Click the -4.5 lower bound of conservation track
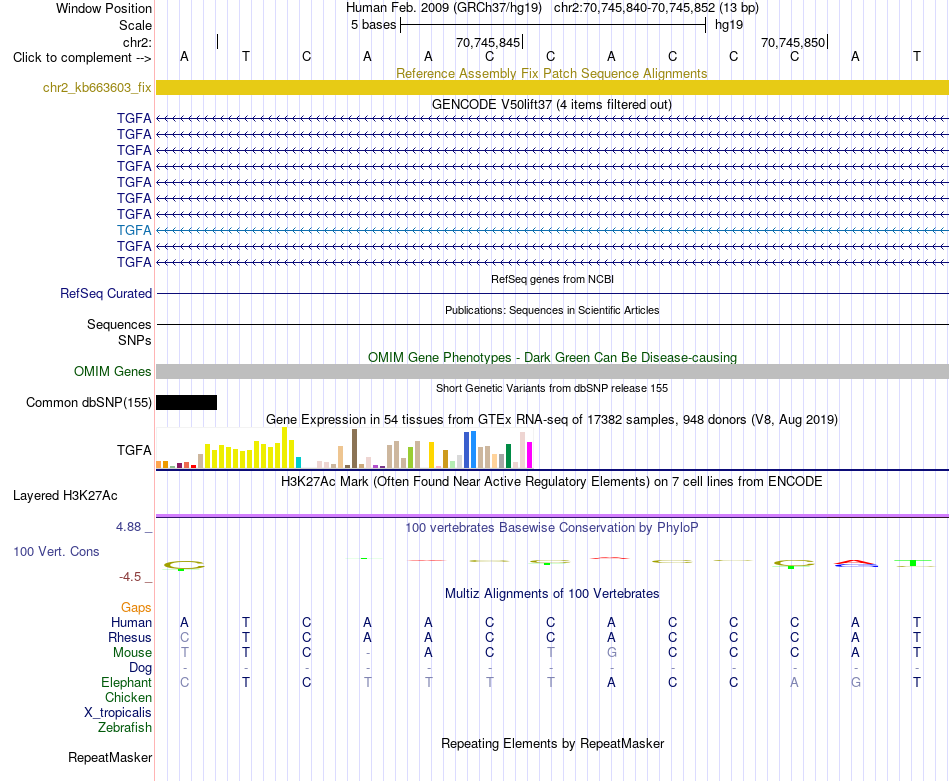The height and width of the screenshot is (781, 950). pos(130,577)
